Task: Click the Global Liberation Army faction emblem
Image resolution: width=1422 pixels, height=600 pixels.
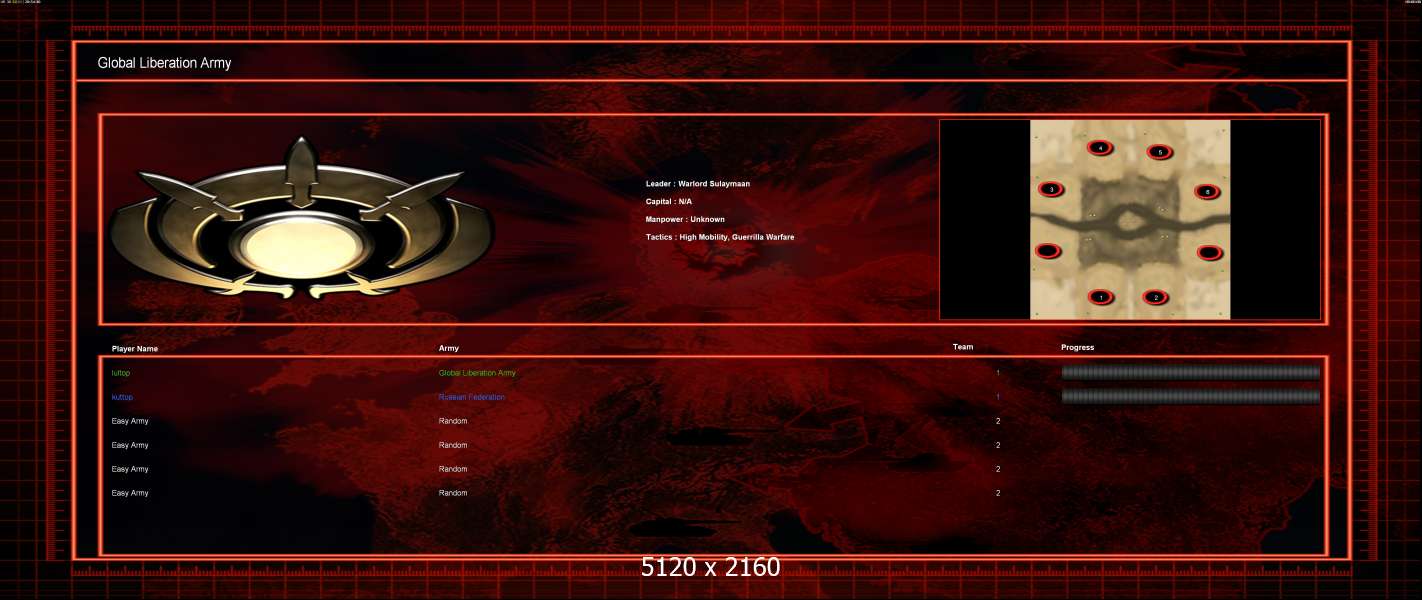Action: point(302,219)
